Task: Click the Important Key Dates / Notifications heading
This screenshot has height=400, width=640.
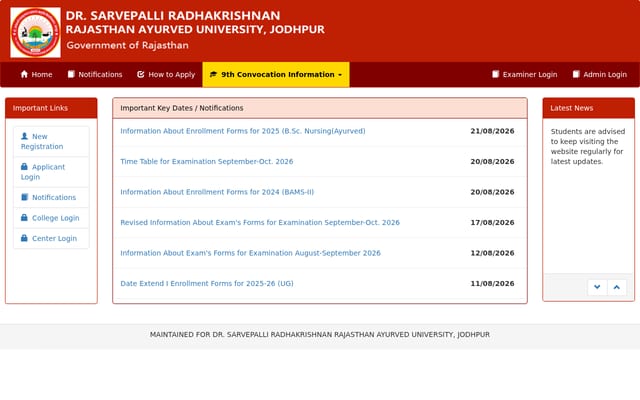Action: (x=320, y=108)
